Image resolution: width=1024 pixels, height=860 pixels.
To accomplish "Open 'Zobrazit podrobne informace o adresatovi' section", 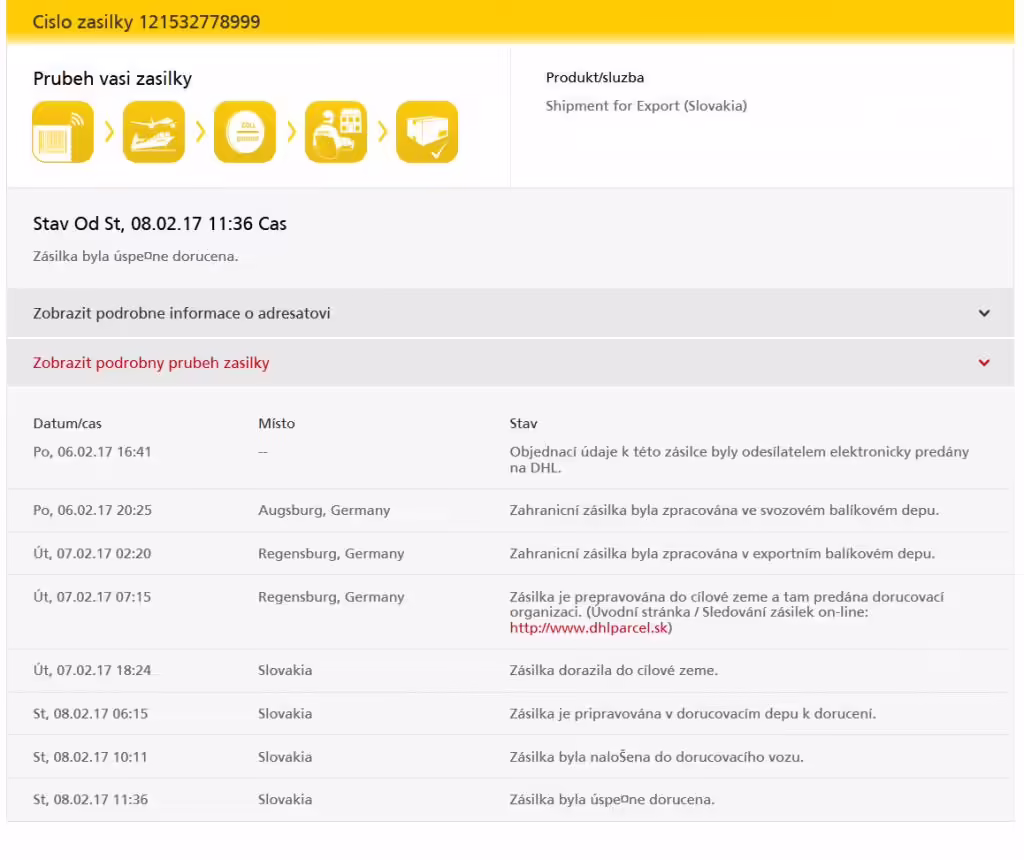I will 510,313.
